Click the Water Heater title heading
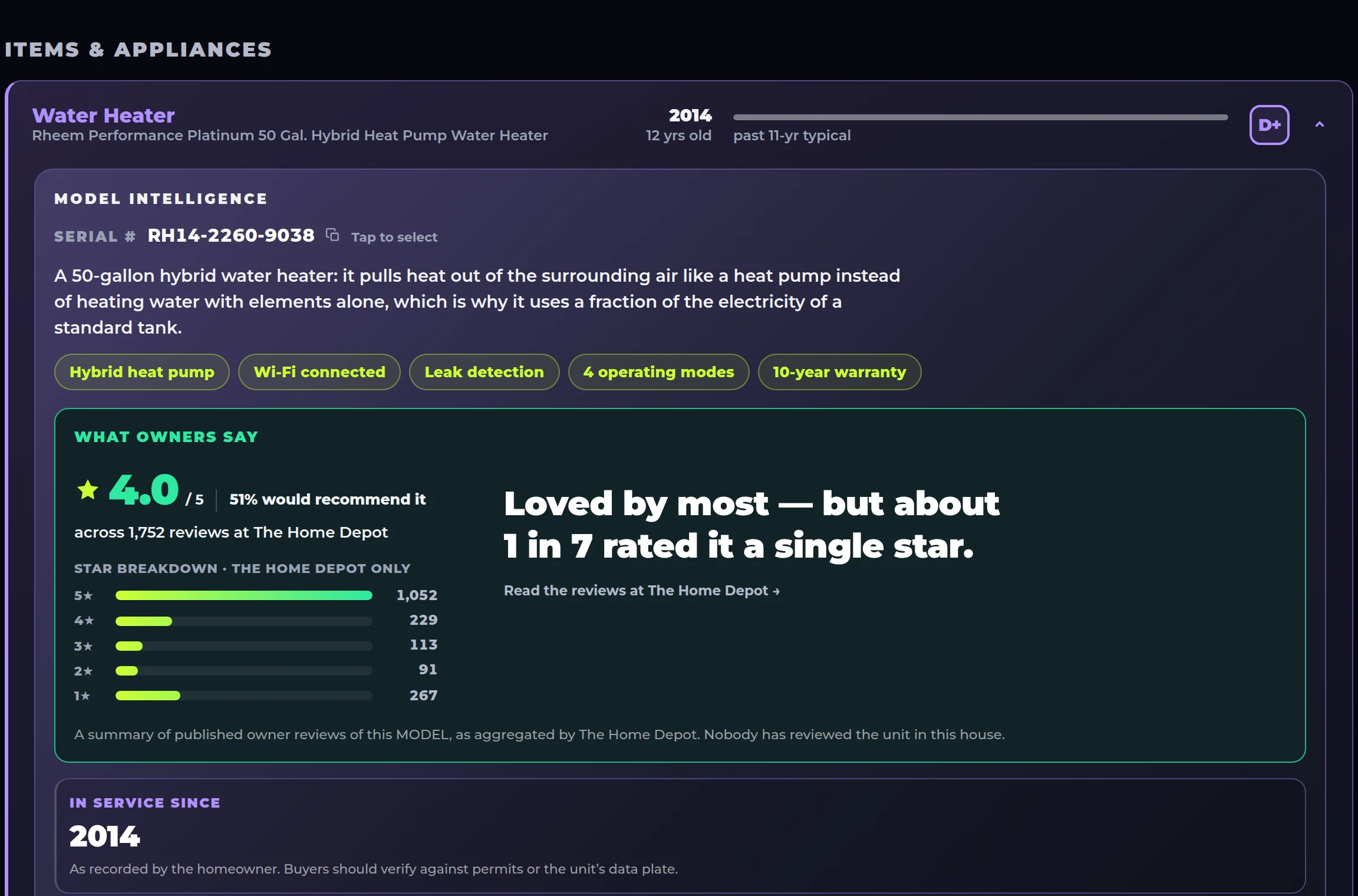The height and width of the screenshot is (896, 1358). coord(103,116)
